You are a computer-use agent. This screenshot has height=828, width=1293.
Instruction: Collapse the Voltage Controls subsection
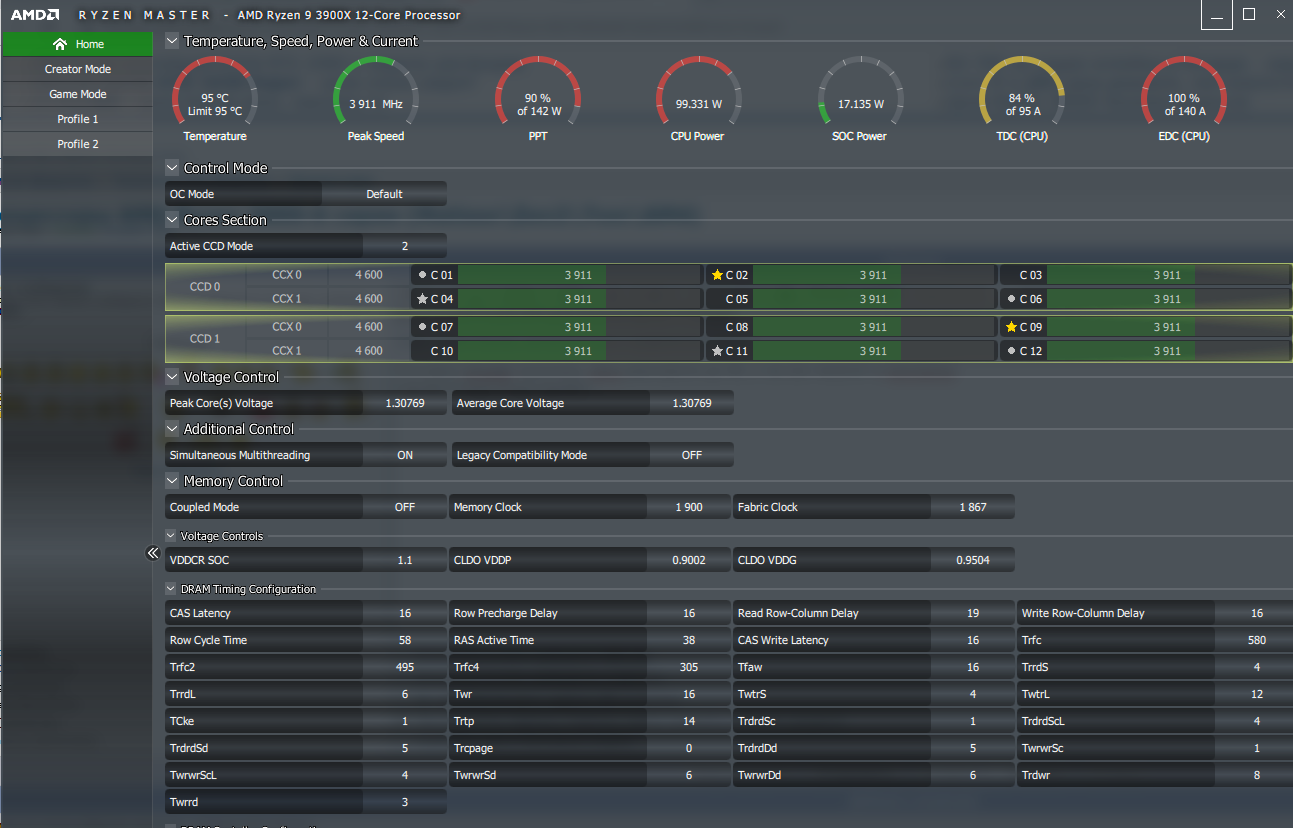[x=171, y=536]
